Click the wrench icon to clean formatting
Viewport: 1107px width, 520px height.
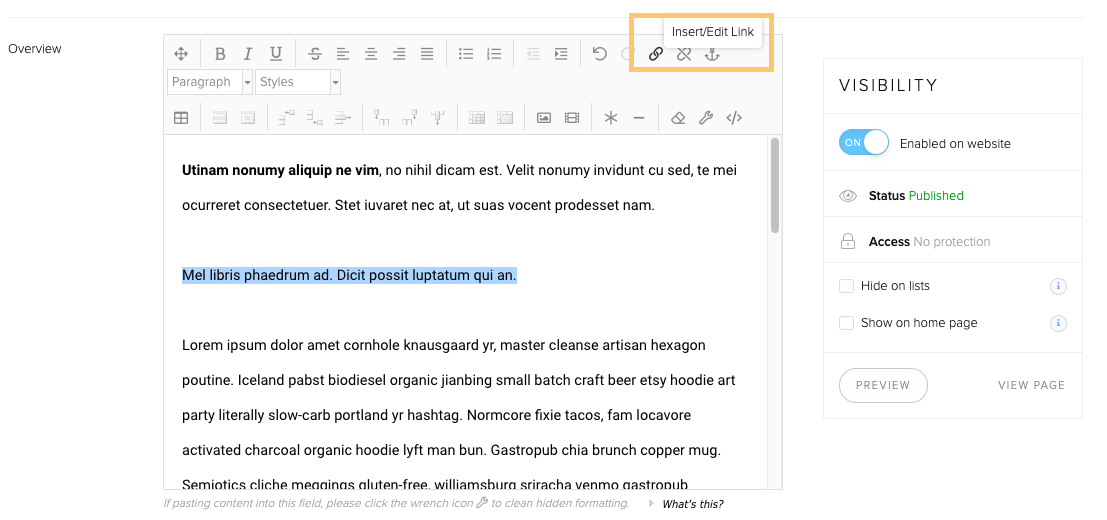[x=706, y=118]
